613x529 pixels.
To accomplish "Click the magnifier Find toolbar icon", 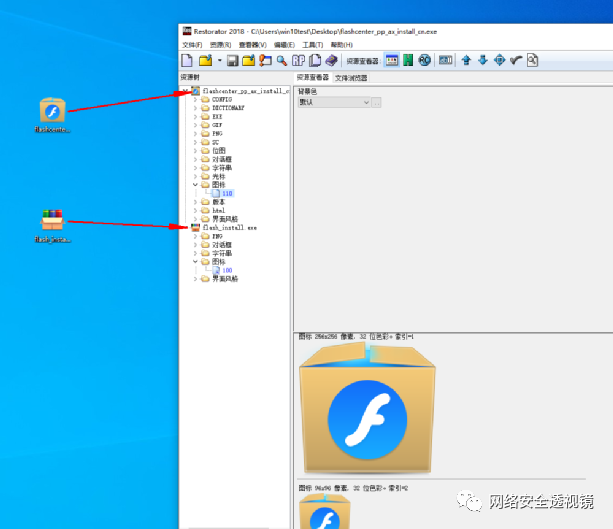I will 281,61.
